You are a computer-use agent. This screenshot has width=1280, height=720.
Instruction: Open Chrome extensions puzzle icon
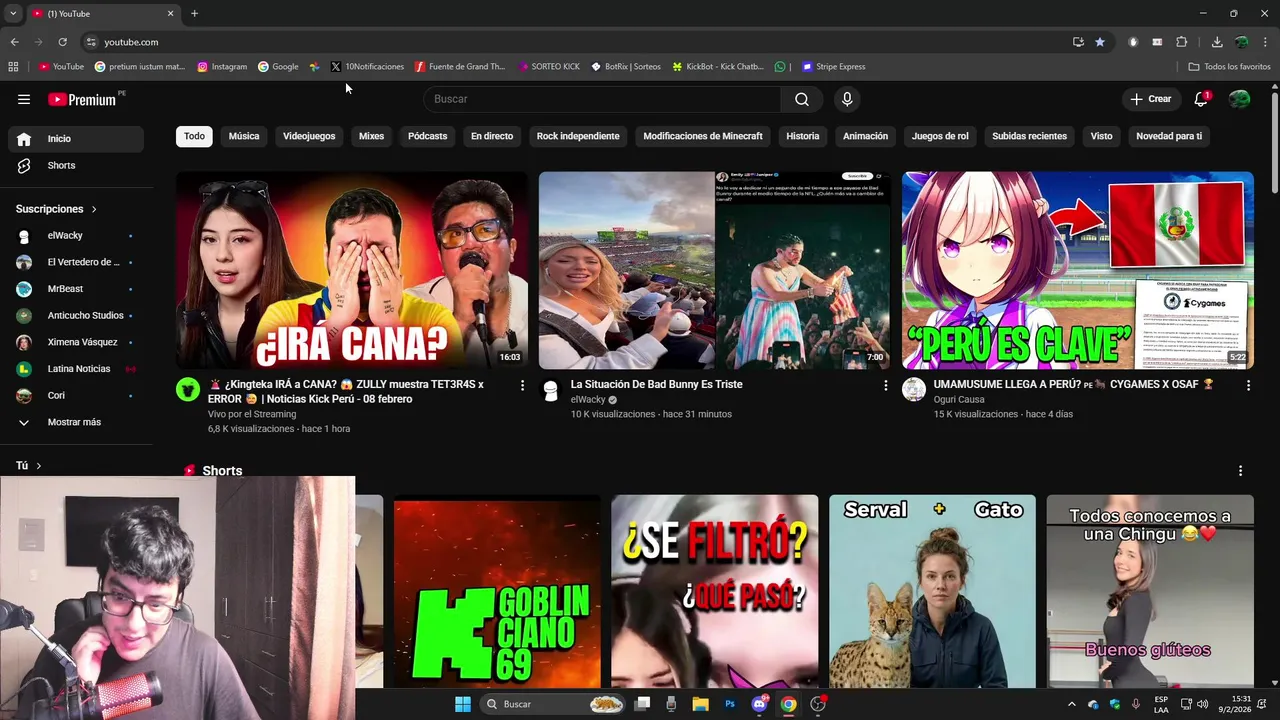pos(1181,42)
